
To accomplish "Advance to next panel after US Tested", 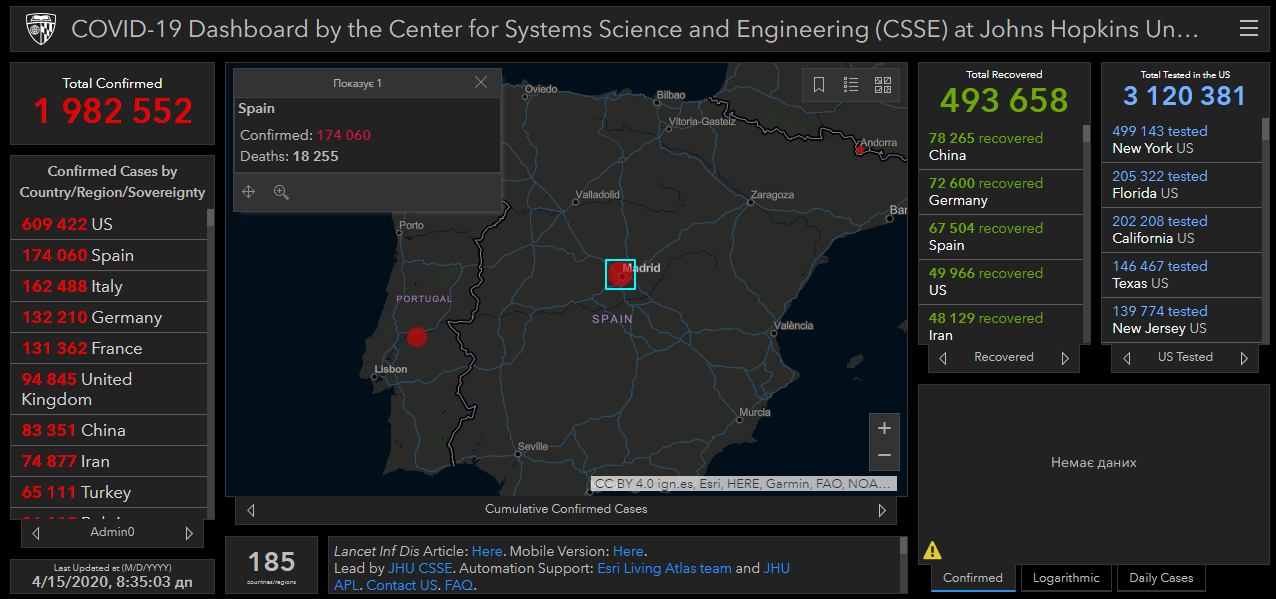I will (x=1244, y=358).
